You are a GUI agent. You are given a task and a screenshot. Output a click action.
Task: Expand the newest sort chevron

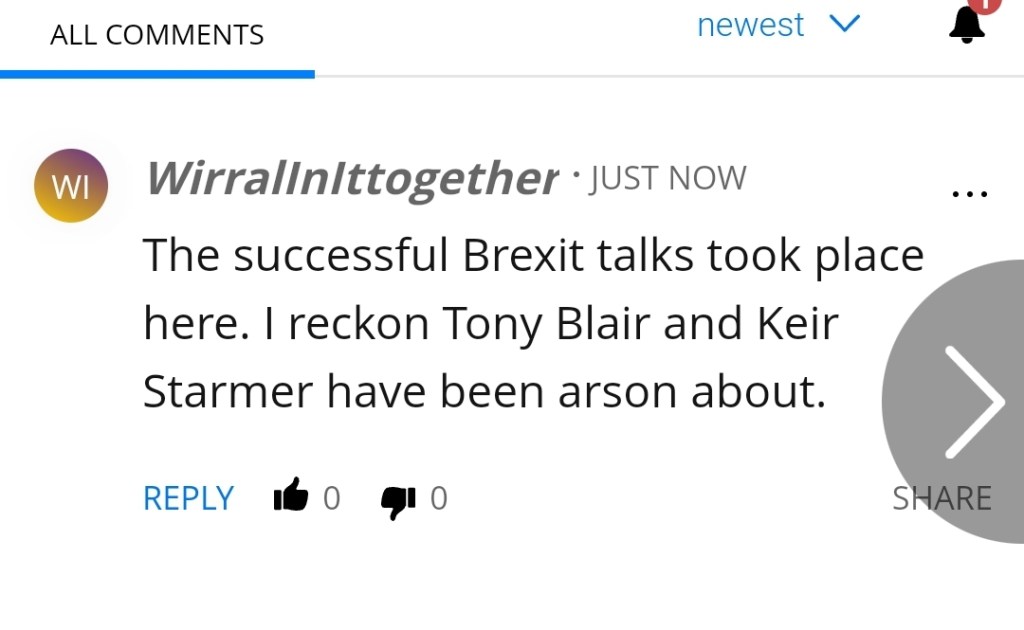pos(845,26)
